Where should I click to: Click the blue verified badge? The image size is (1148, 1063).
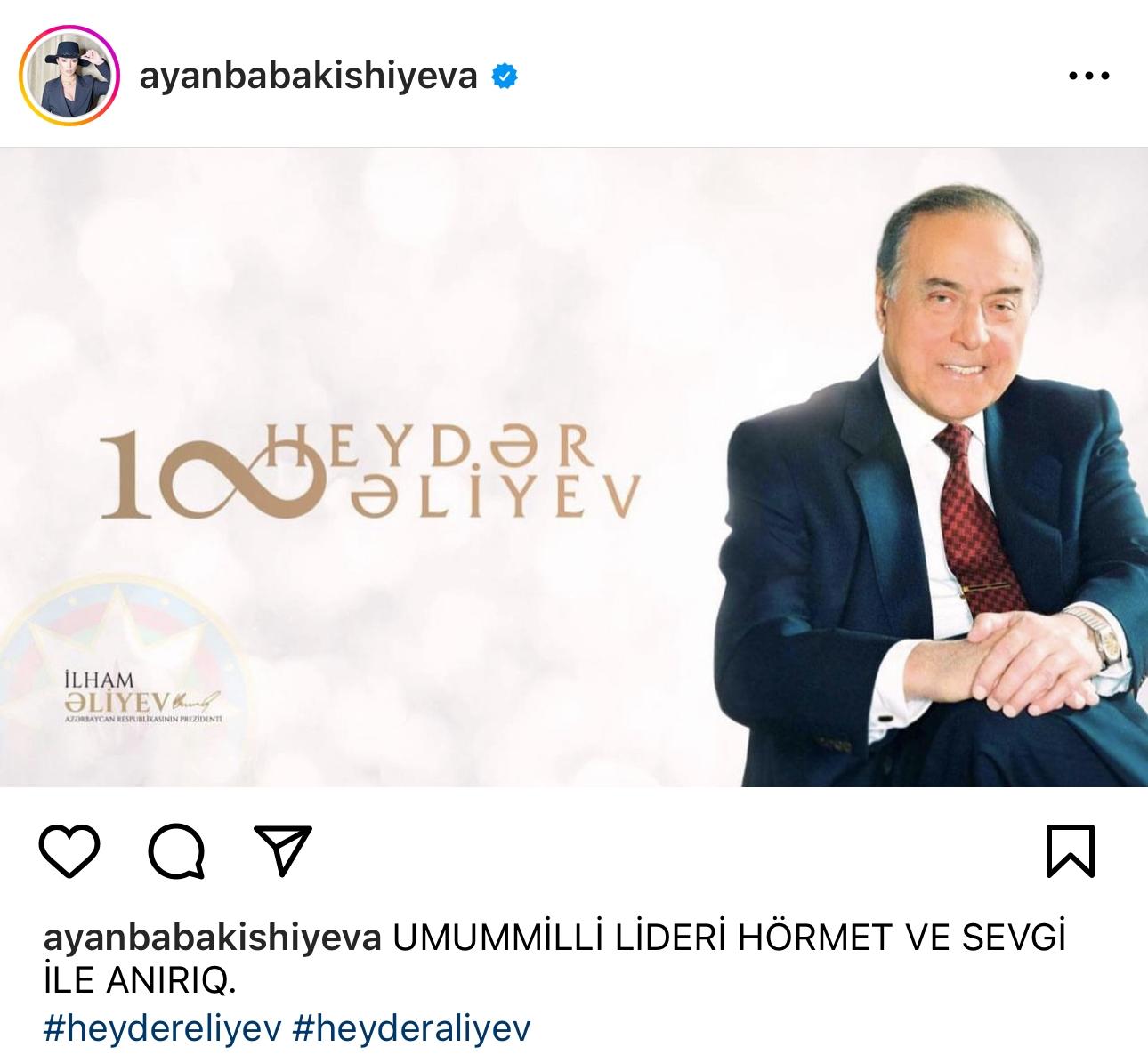point(505,77)
